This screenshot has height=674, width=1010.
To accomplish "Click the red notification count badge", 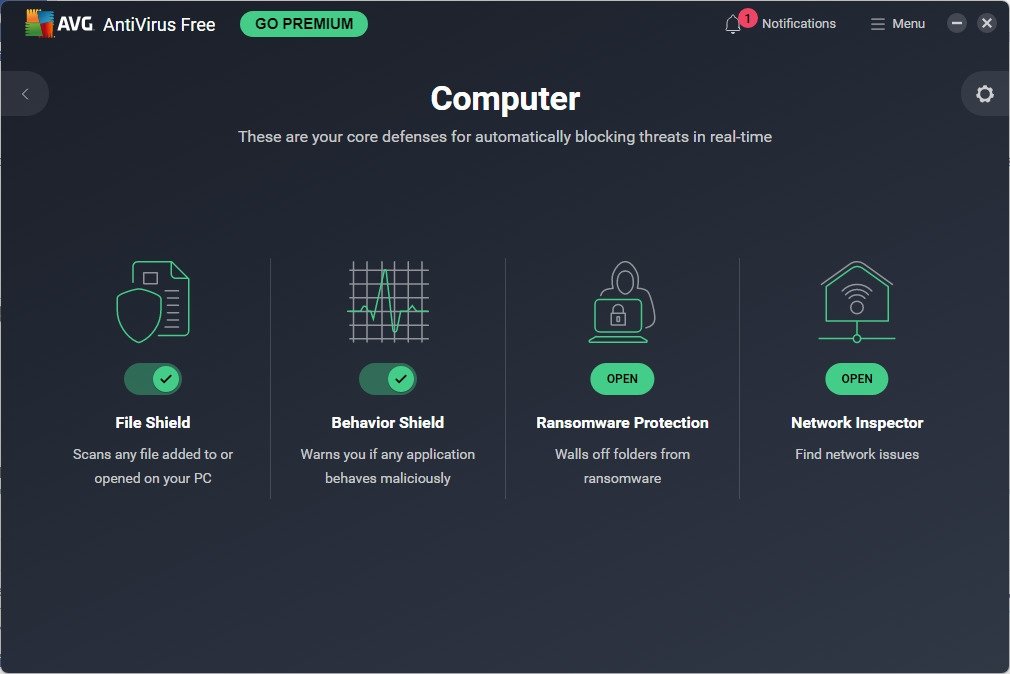I will 747,18.
